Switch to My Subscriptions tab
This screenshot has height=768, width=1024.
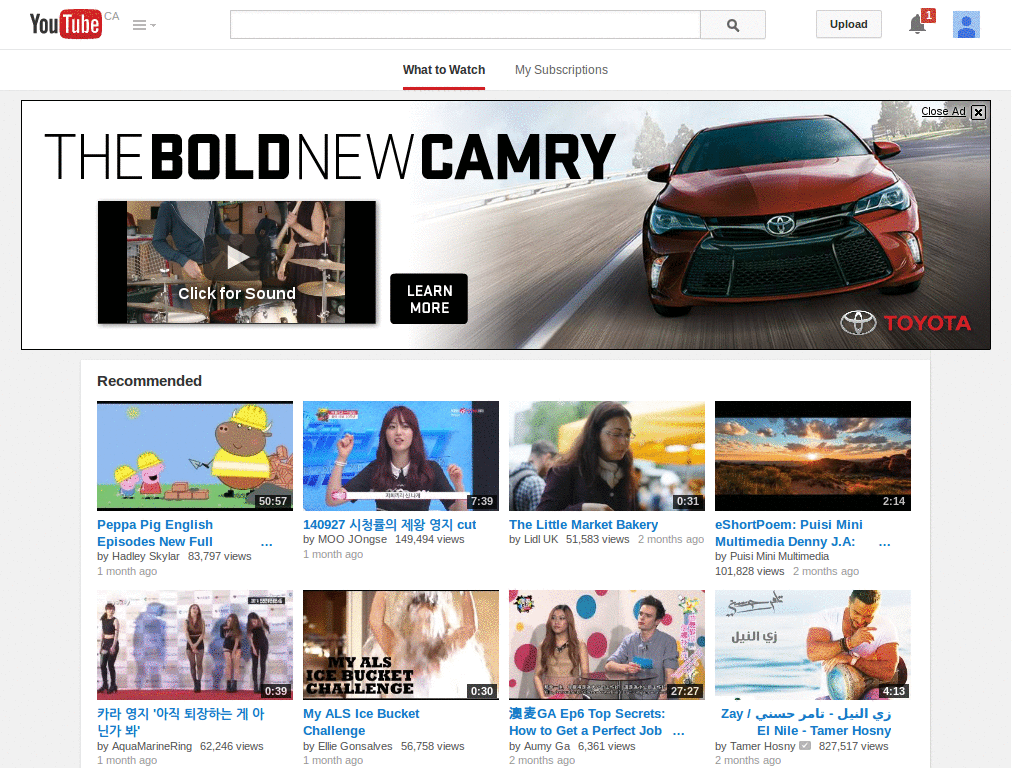point(561,70)
